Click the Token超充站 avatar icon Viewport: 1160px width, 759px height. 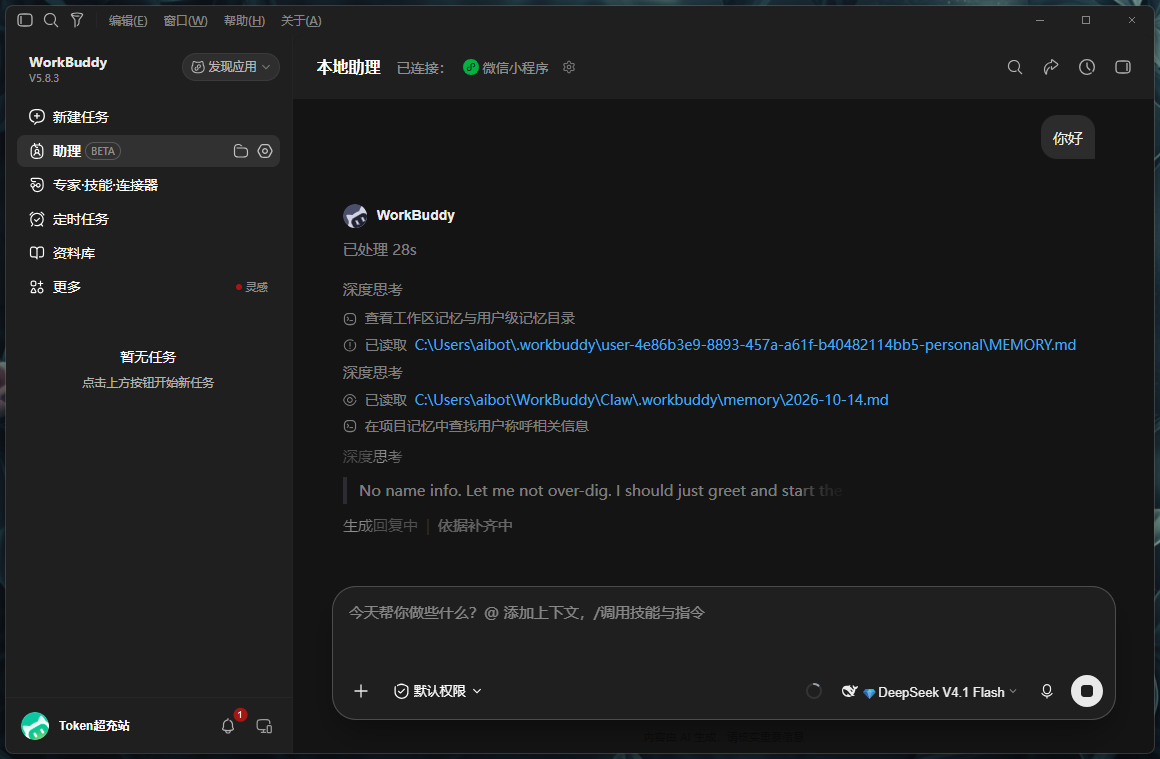[35, 726]
